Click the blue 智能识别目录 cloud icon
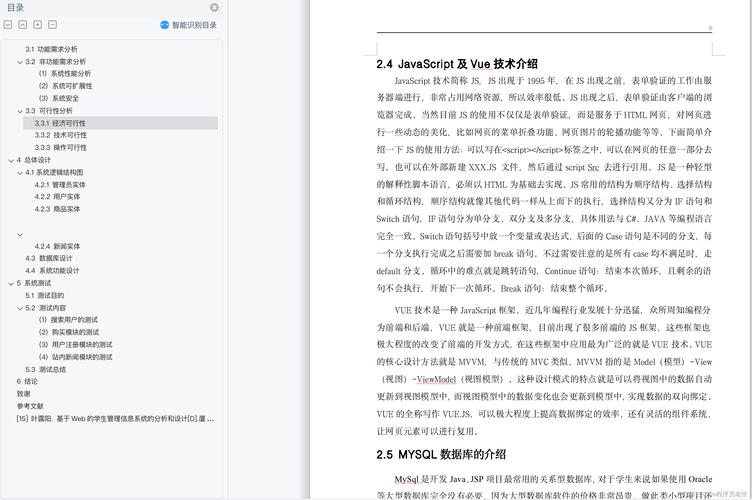Screen dimensions: 752x500 [x=164, y=25]
